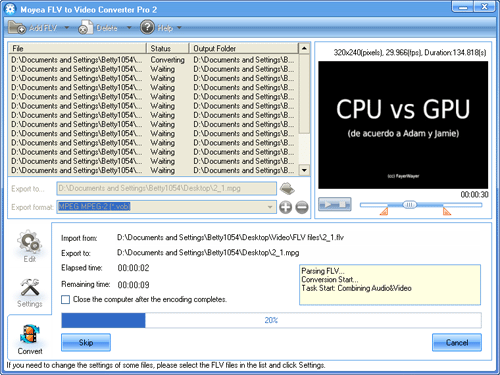Screen dimensions: 500x375
Task: Click the right trim end marker
Action: click(447, 211)
